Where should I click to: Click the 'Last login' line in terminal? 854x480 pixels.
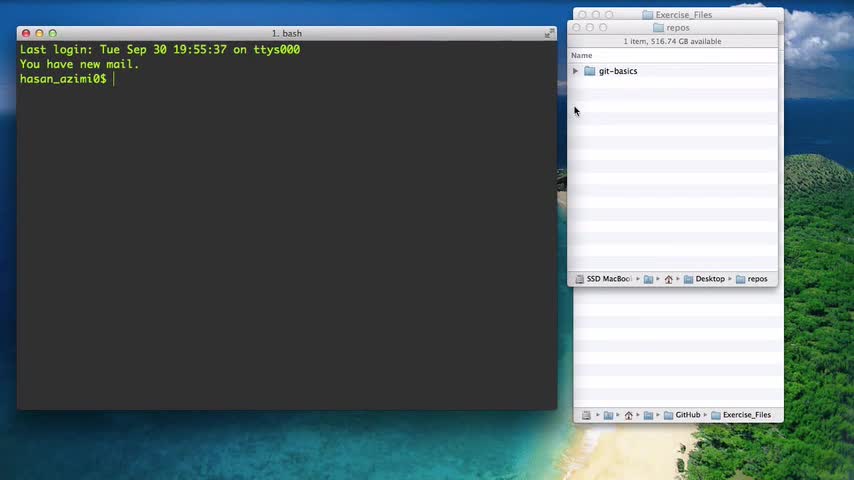[x=160, y=50]
